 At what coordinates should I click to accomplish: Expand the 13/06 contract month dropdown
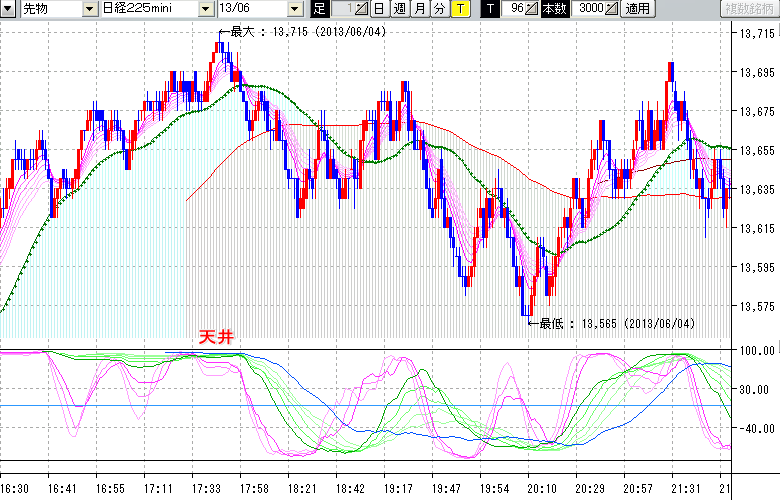pos(294,9)
